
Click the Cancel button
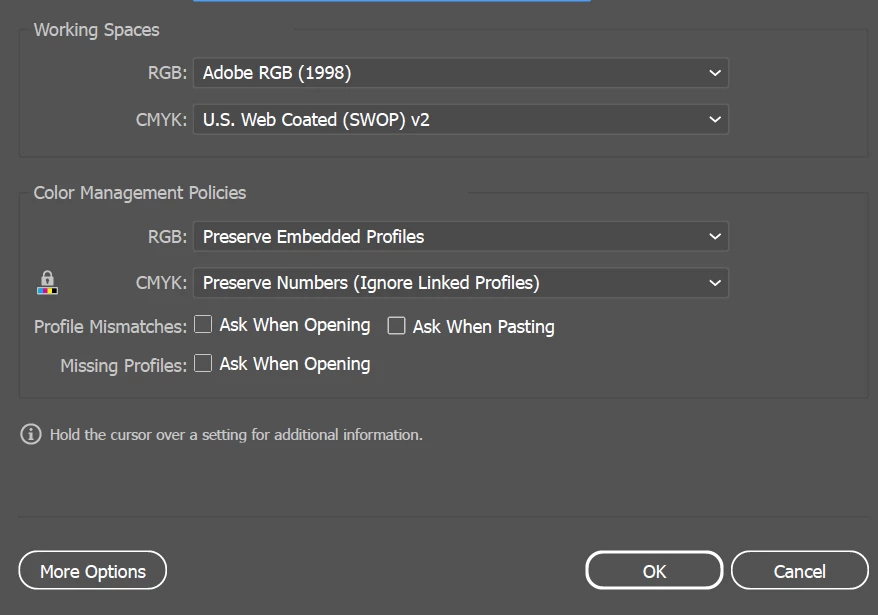pyautogui.click(x=800, y=571)
